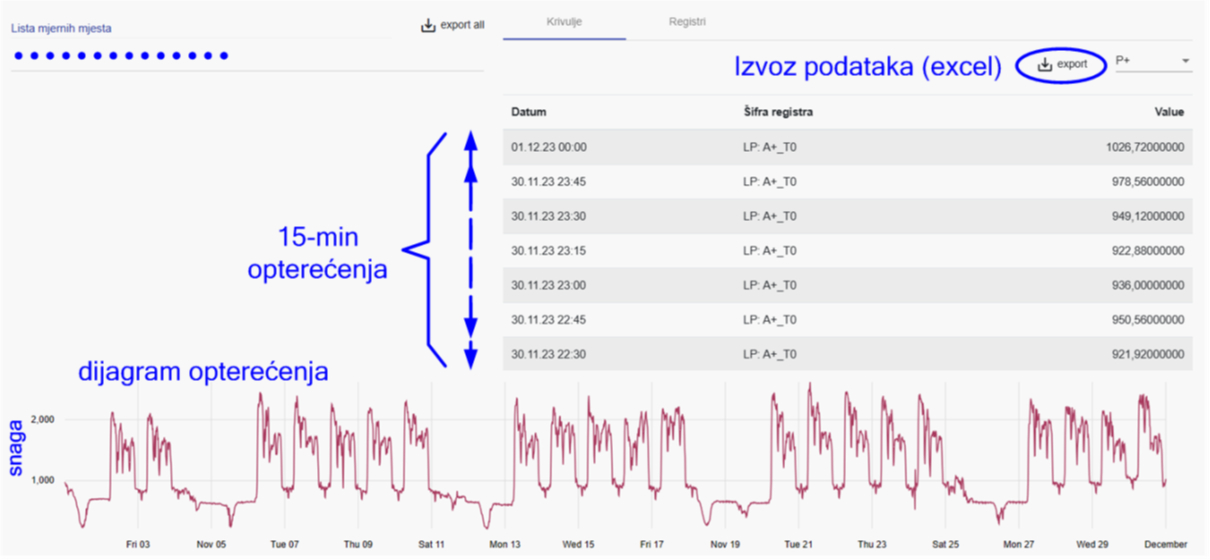
Task: Select row with value 922,88000000
Action: pyautogui.click(x=846, y=251)
